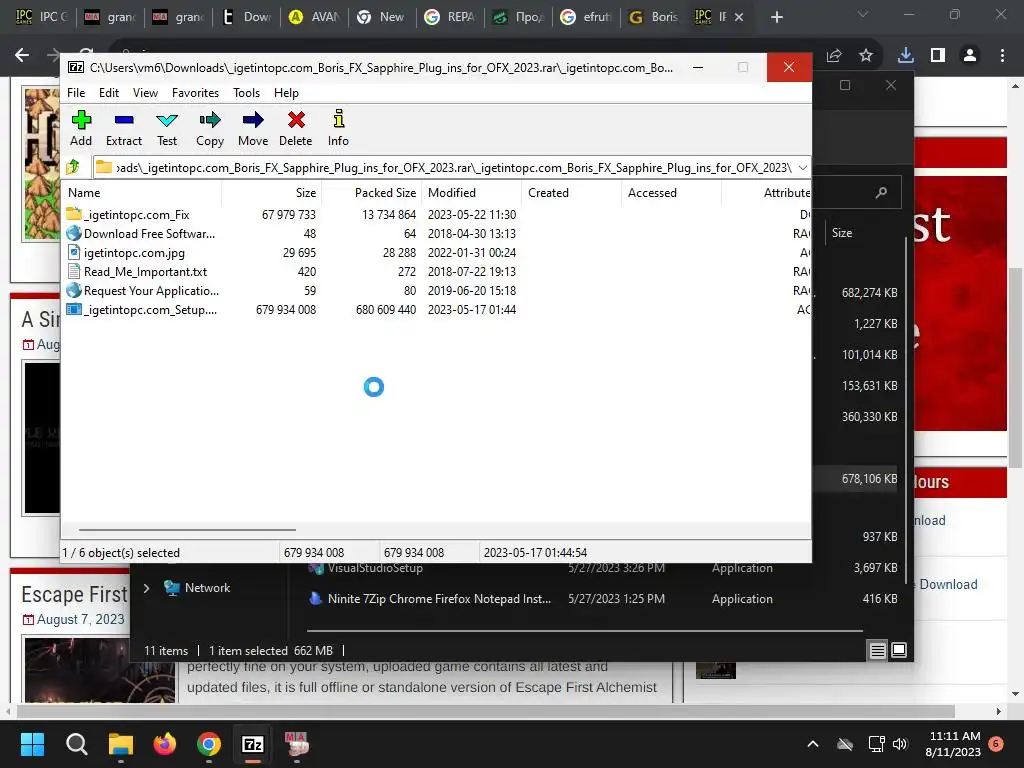Open Escape First post title link
Image resolution: width=1024 pixels, height=768 pixels.
point(74,594)
